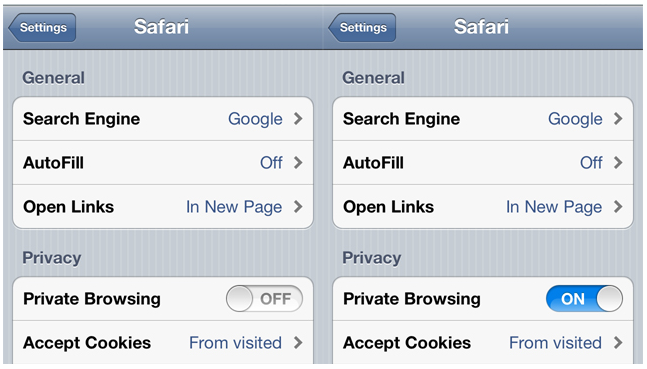Tap Accept Cookies chevron in left panel
The image size is (647, 369).
(x=298, y=343)
